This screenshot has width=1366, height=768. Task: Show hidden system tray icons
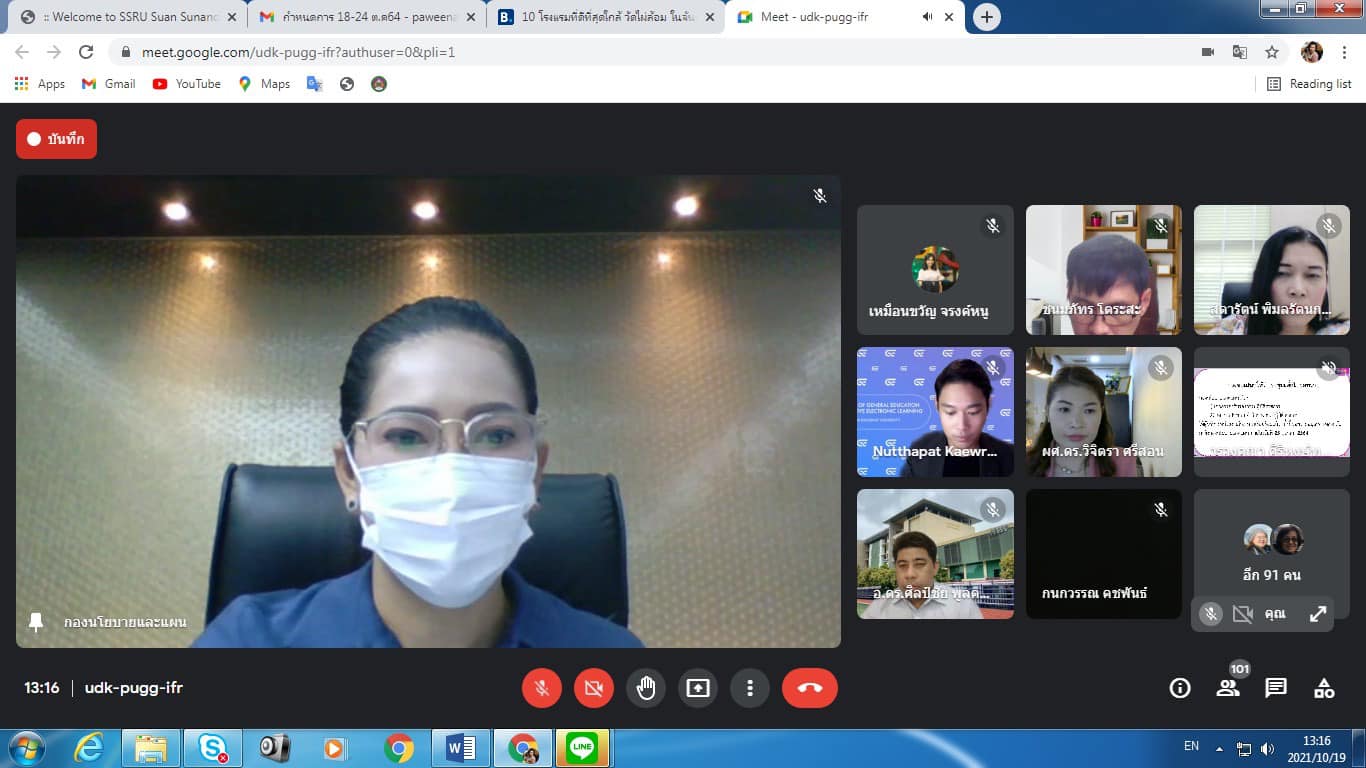1219,748
